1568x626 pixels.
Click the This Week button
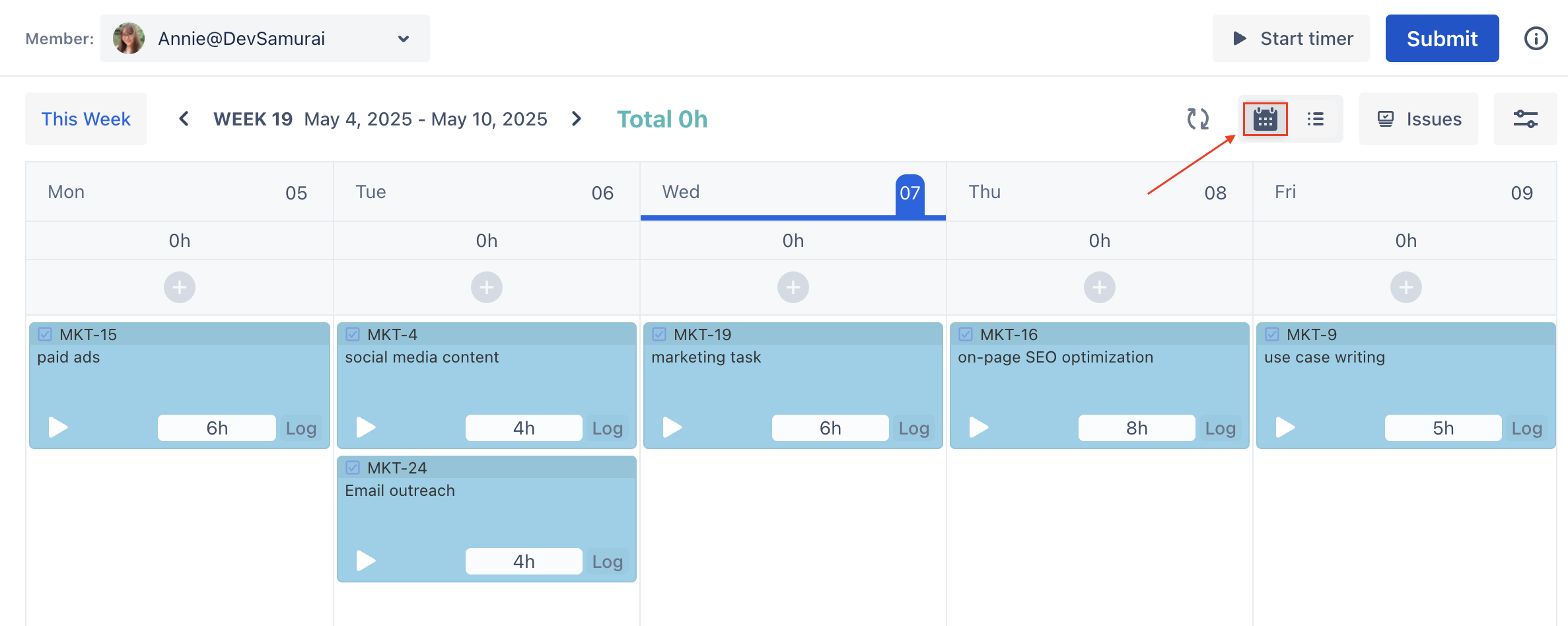point(86,119)
